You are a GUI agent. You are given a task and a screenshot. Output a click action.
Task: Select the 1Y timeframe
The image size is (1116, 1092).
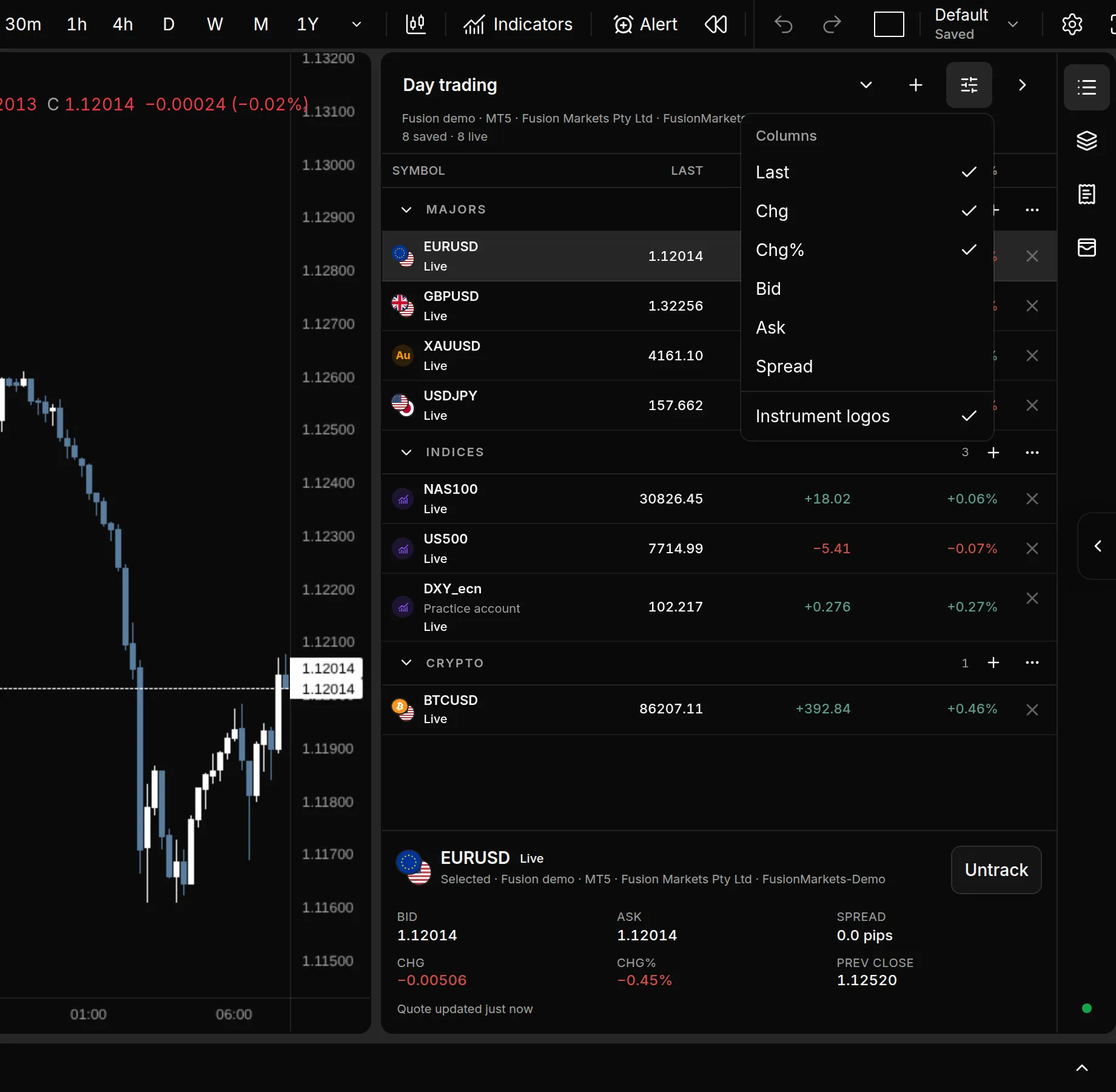coord(308,24)
